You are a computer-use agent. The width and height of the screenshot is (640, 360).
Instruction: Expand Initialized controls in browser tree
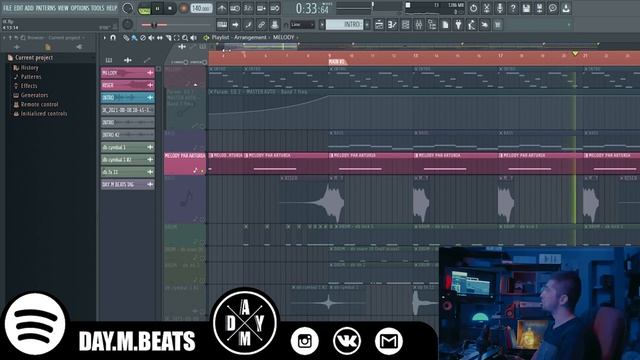click(44, 114)
